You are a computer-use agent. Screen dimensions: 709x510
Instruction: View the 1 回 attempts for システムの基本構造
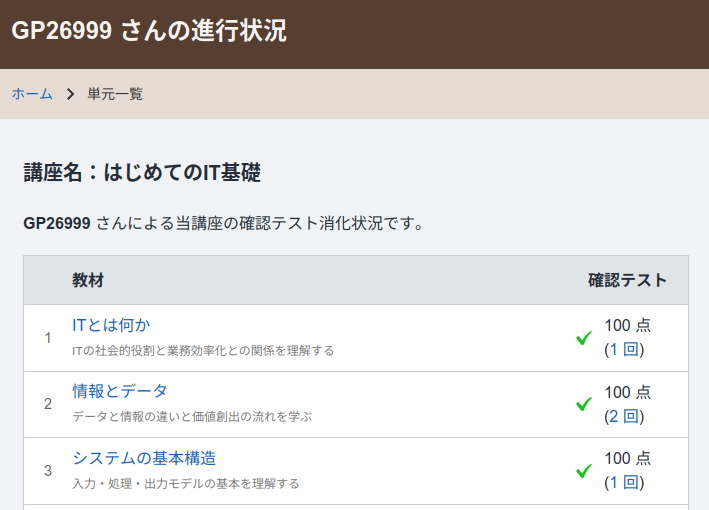[x=624, y=482]
